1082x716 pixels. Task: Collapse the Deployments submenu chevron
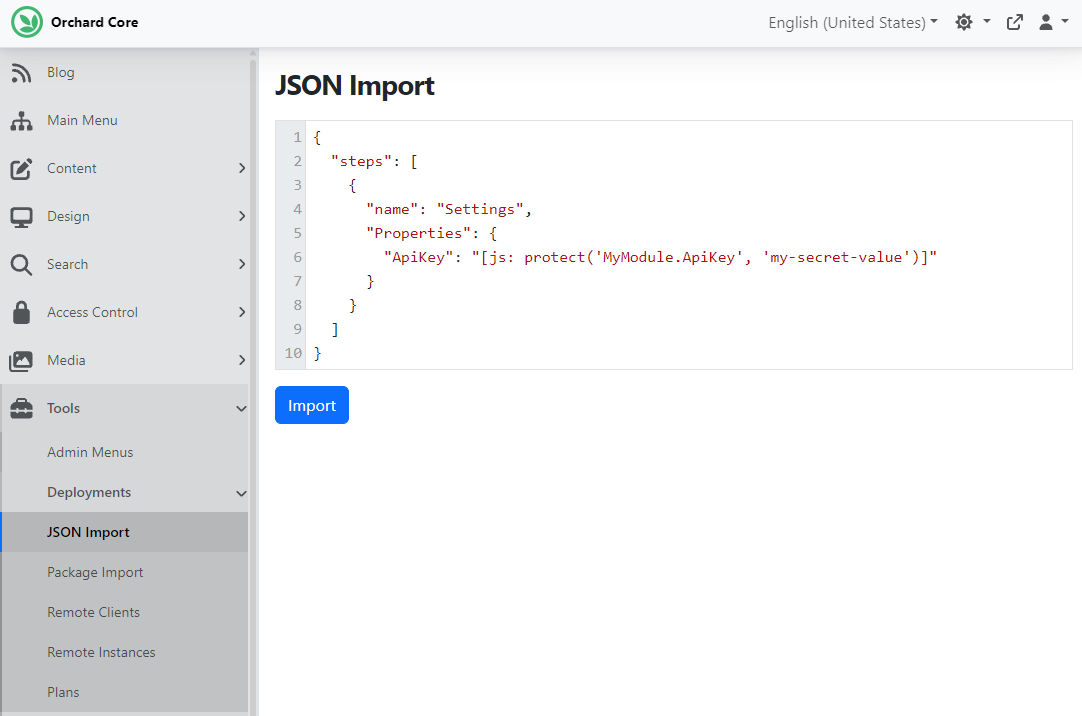[242, 493]
